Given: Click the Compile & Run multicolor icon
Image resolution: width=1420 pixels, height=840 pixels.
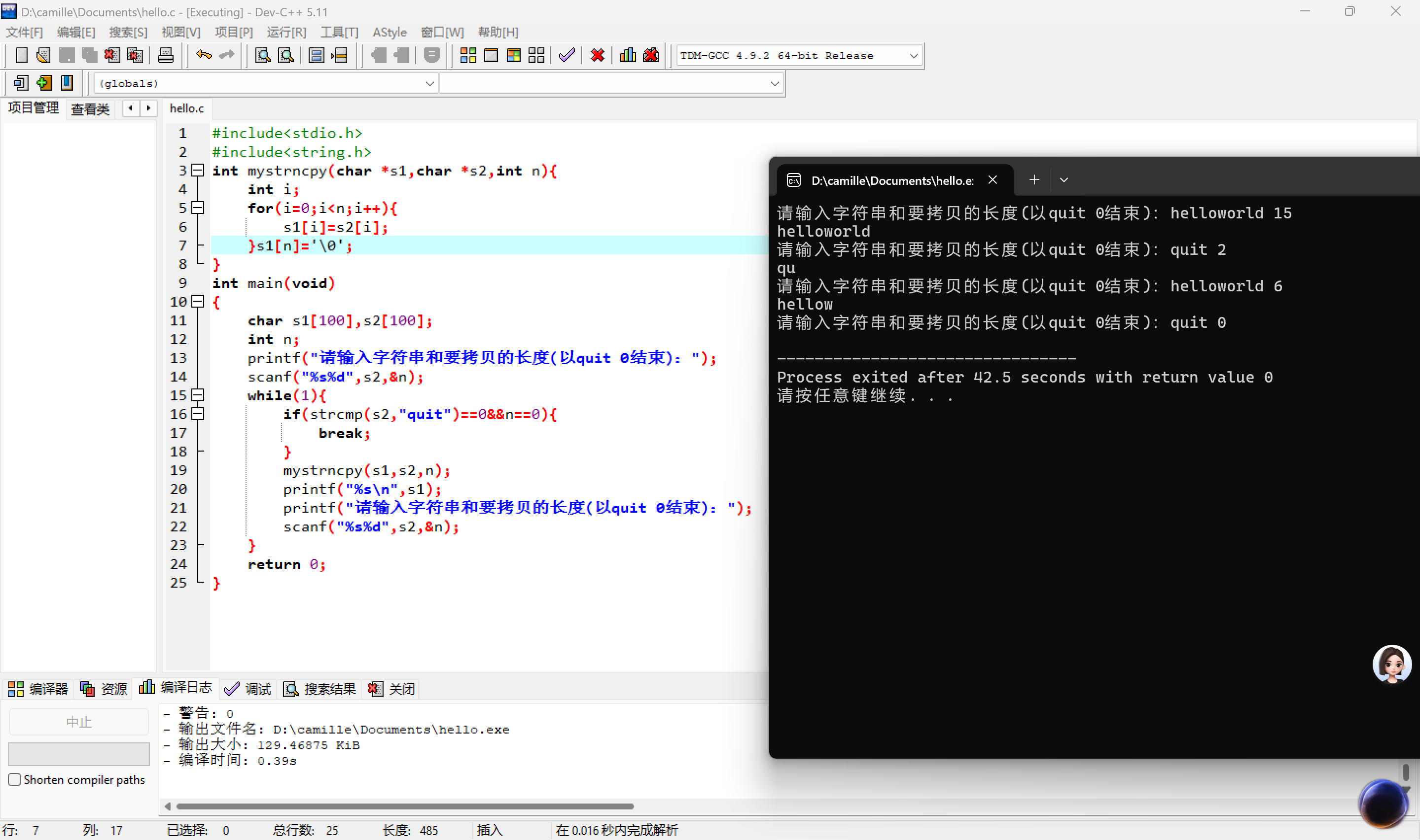Looking at the screenshot, I should pos(513,56).
